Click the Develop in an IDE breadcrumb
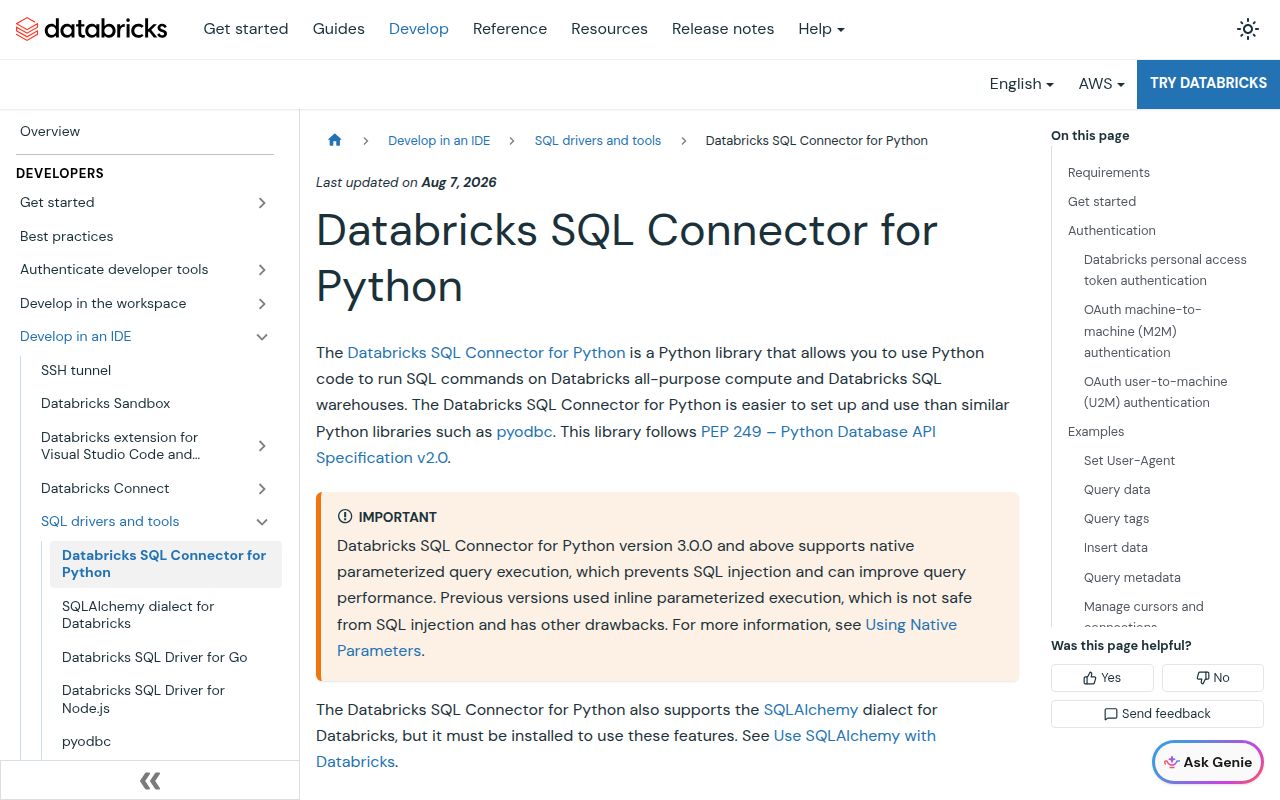The height and width of the screenshot is (800, 1280). click(x=439, y=140)
